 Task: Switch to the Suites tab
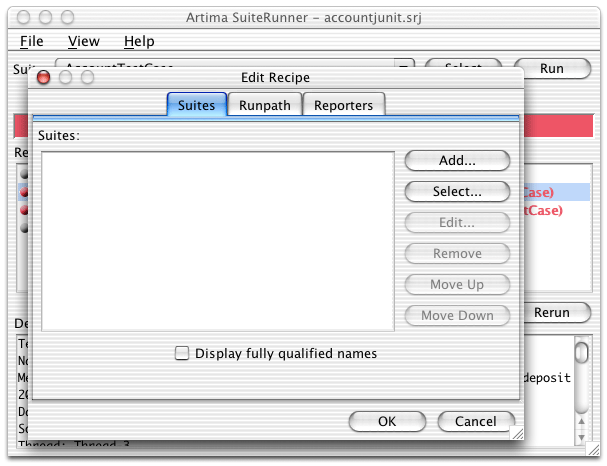pyautogui.click(x=197, y=105)
